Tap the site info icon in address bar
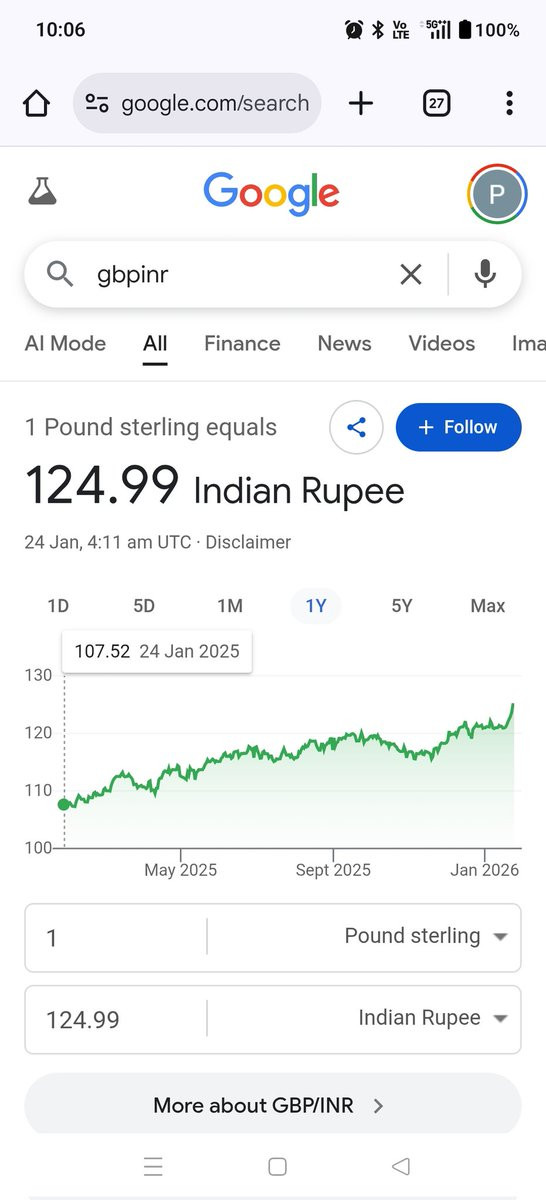 [x=97, y=103]
